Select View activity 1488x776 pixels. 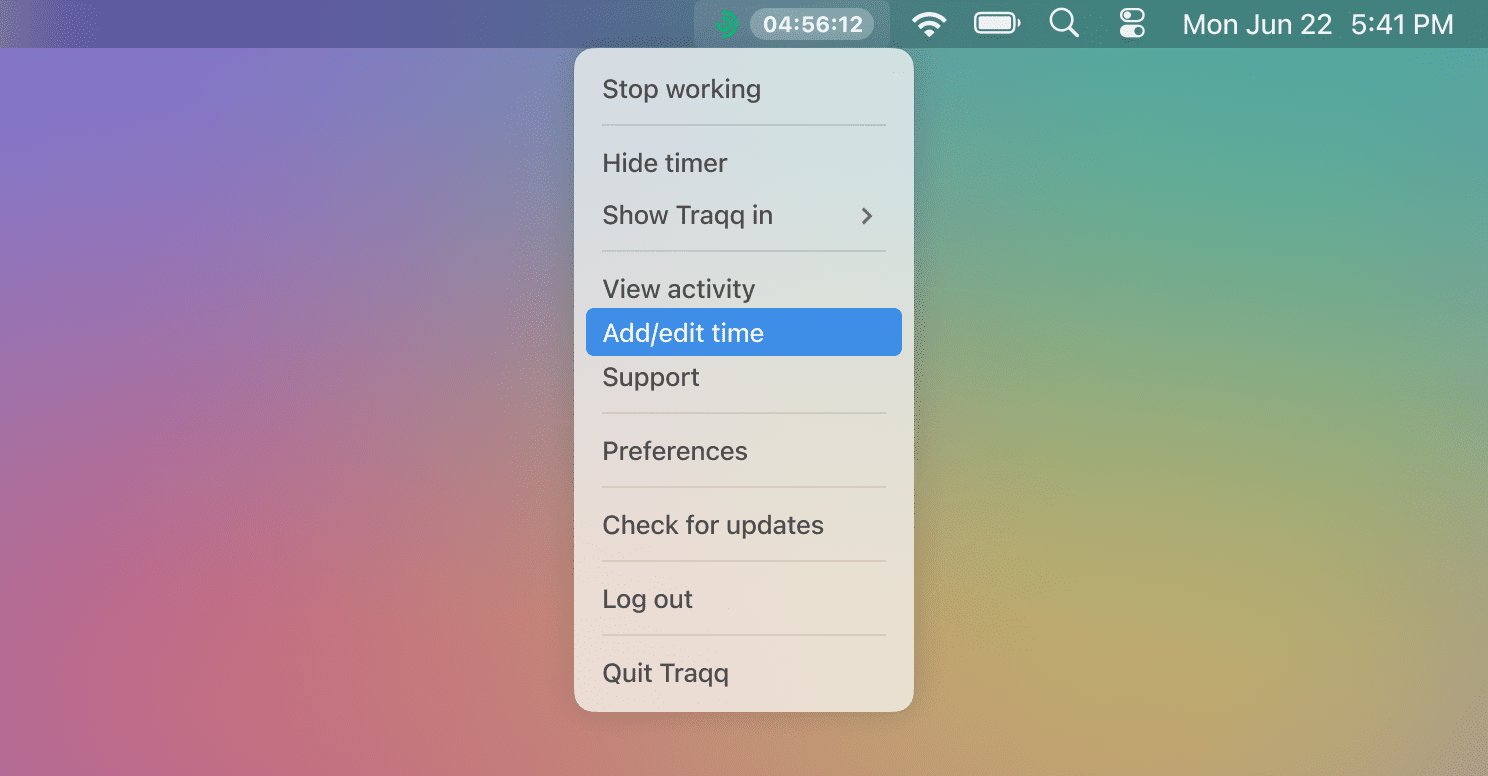pyautogui.click(x=744, y=289)
